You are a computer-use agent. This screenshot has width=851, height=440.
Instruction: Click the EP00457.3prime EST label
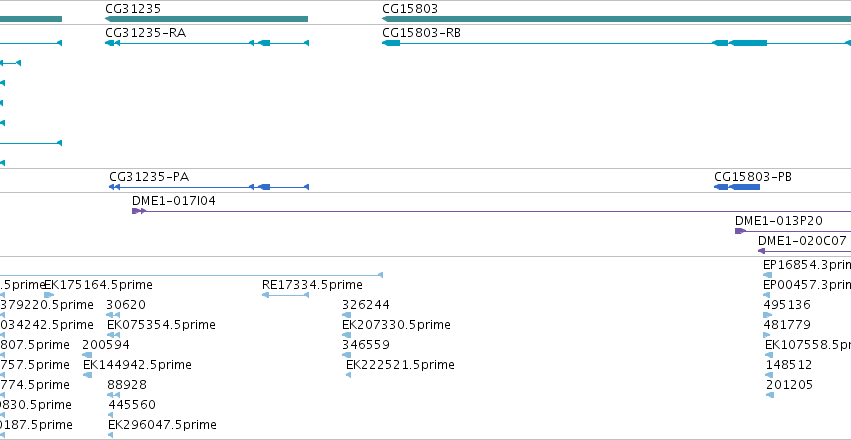pos(807,285)
